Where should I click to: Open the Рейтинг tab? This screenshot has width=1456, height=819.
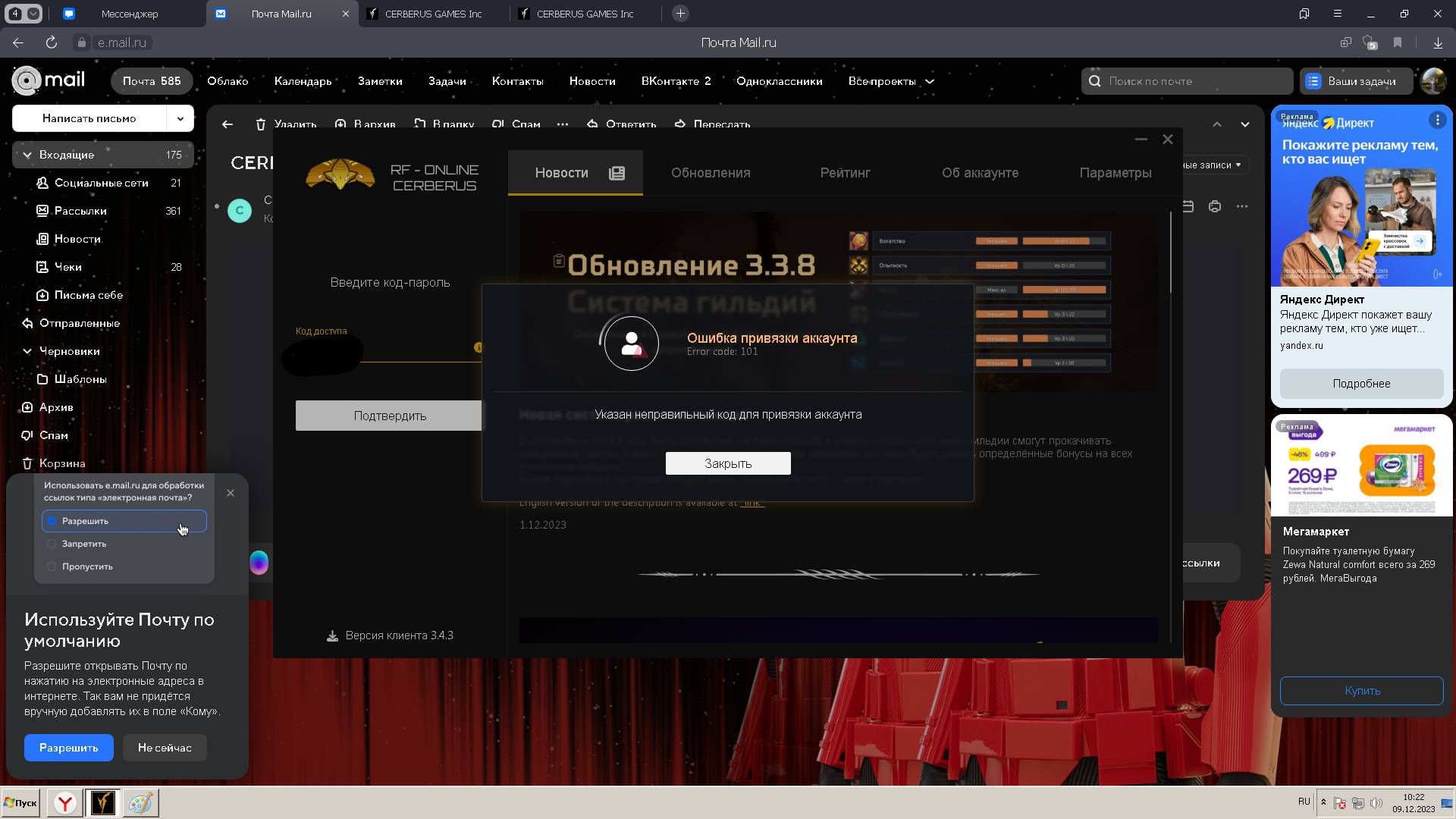(x=845, y=173)
